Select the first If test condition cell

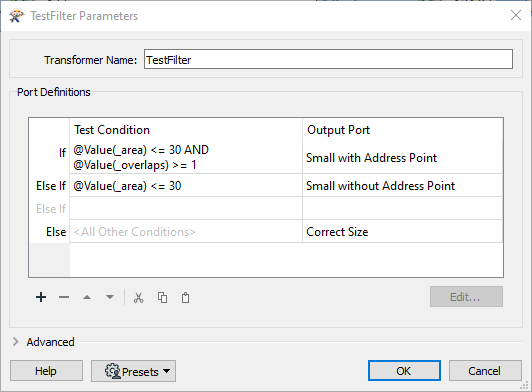186,157
